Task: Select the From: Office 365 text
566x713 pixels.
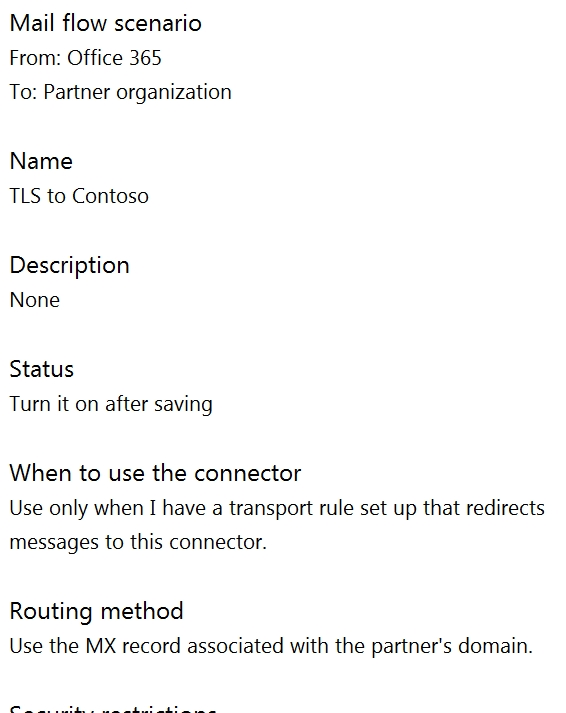Action: [x=85, y=58]
